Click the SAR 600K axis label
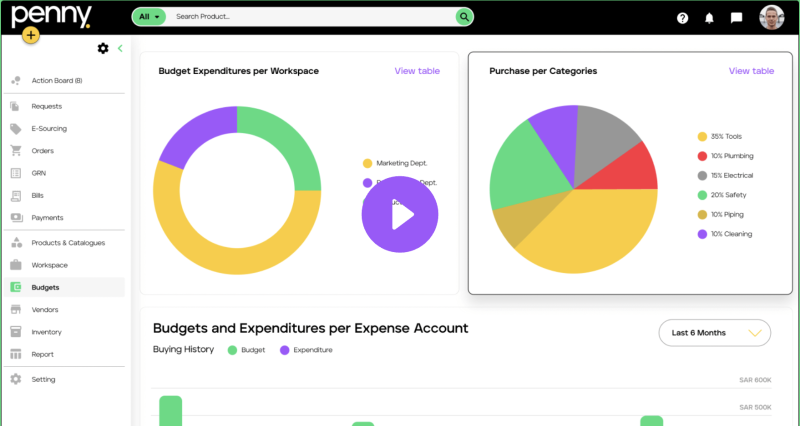Screen dimensions: 800x426 pyautogui.click(x=755, y=380)
